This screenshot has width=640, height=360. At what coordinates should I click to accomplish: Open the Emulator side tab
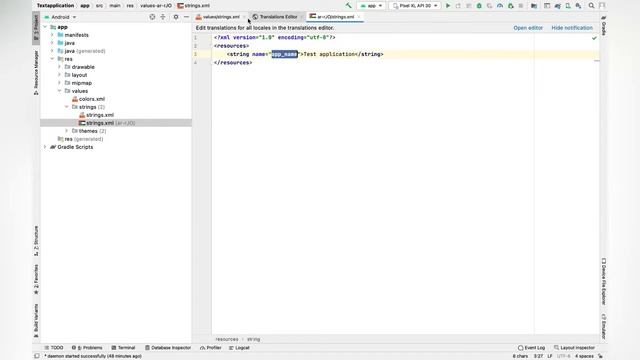[x=604, y=326]
